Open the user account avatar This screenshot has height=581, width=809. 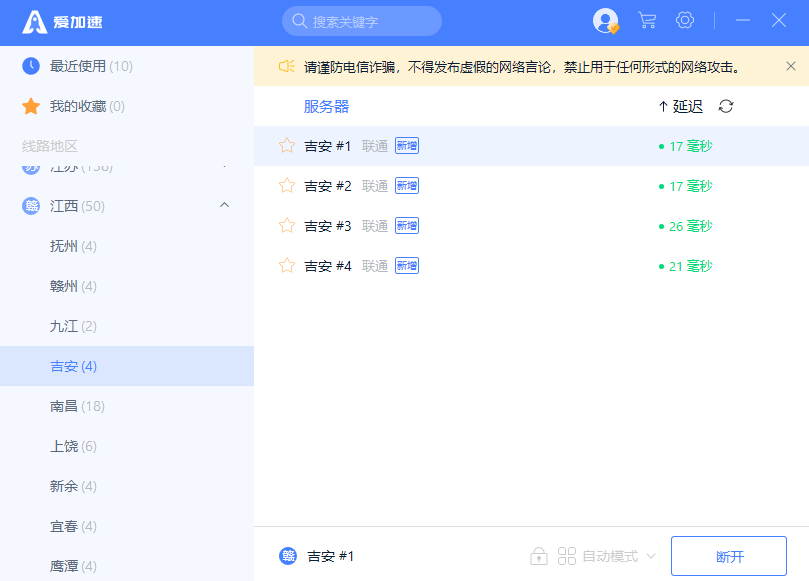[x=605, y=21]
